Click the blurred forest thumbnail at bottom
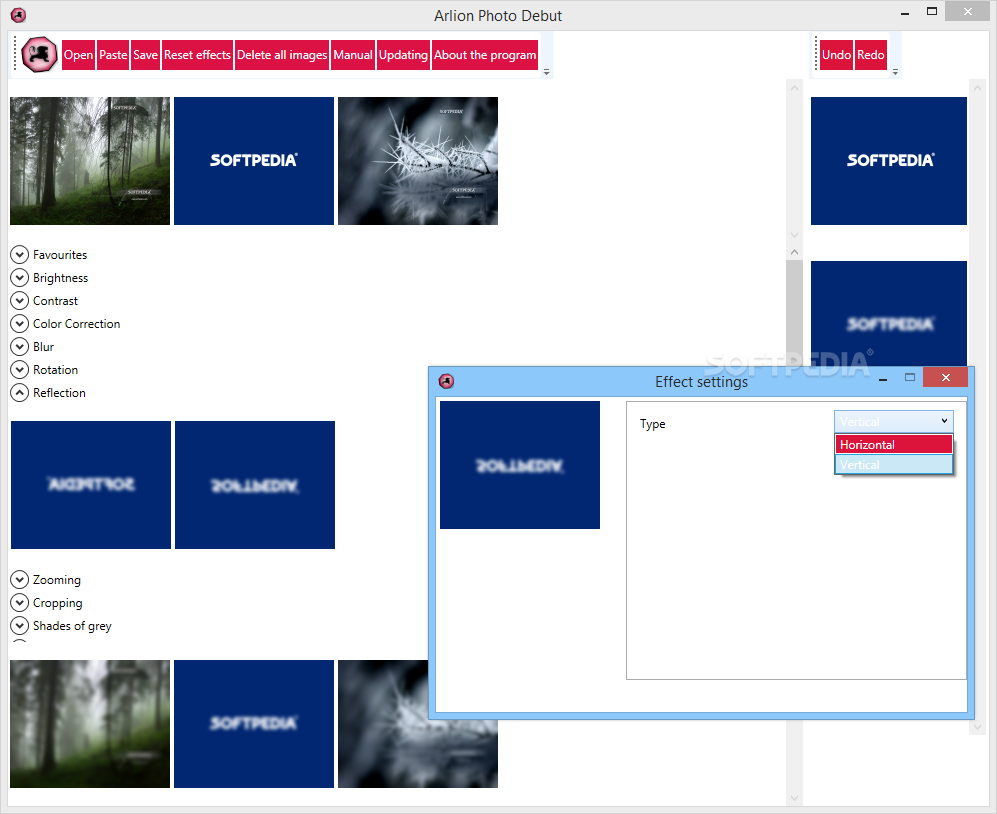Screen dimensions: 997x814 90,724
